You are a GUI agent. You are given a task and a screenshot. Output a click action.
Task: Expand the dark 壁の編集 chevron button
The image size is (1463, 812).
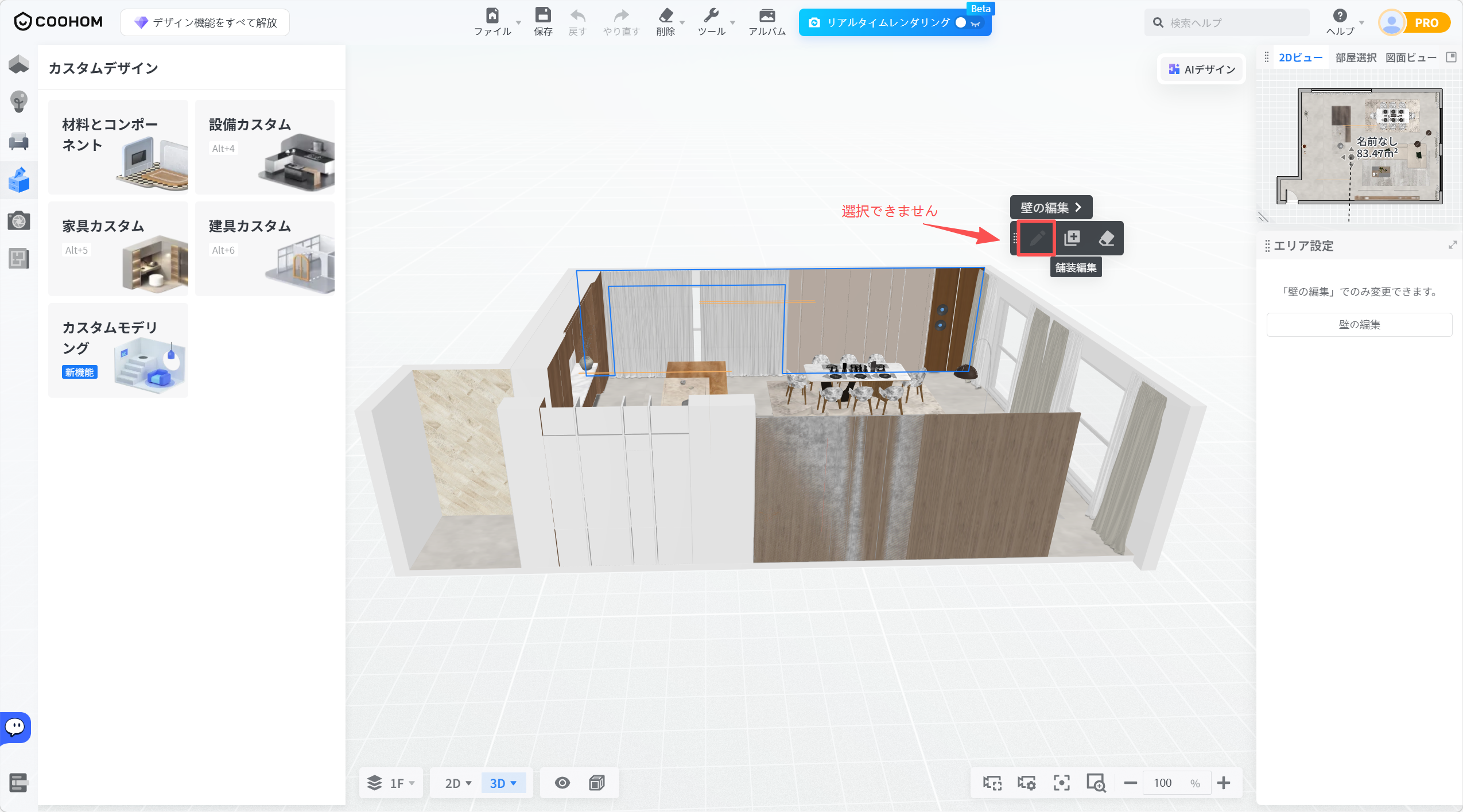(1051, 207)
